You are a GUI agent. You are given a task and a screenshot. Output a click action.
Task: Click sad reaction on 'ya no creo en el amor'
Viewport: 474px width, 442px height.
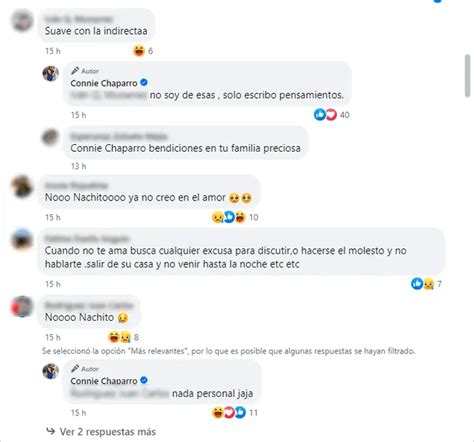click(x=218, y=217)
